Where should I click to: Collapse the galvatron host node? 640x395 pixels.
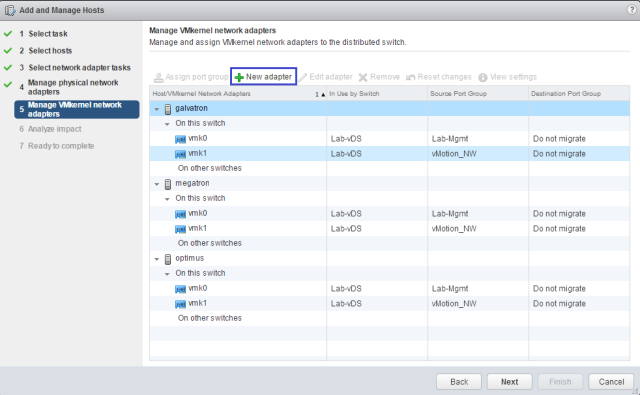tap(157, 109)
